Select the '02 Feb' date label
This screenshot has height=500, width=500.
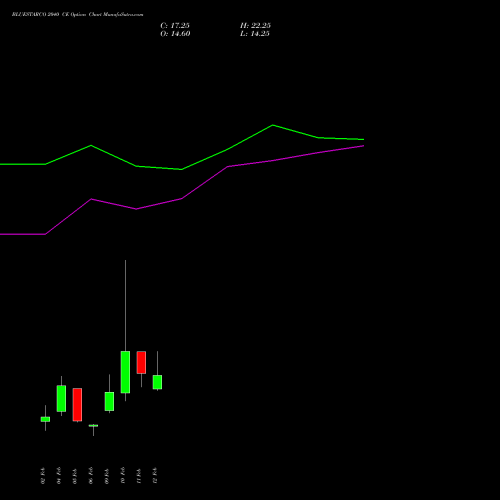point(43,476)
